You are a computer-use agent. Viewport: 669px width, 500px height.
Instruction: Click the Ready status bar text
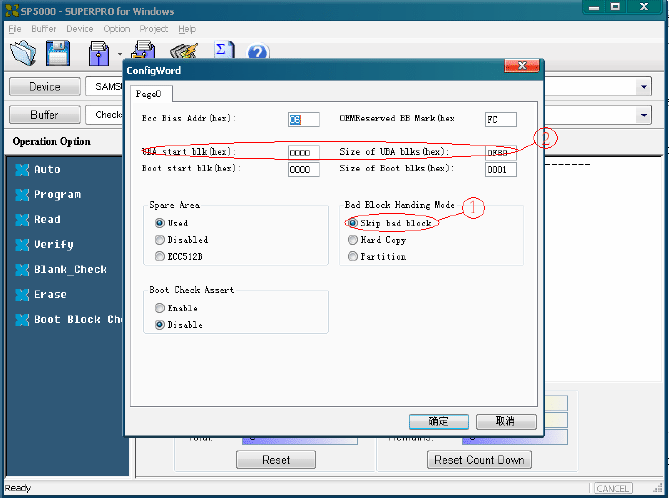click(x=17, y=488)
